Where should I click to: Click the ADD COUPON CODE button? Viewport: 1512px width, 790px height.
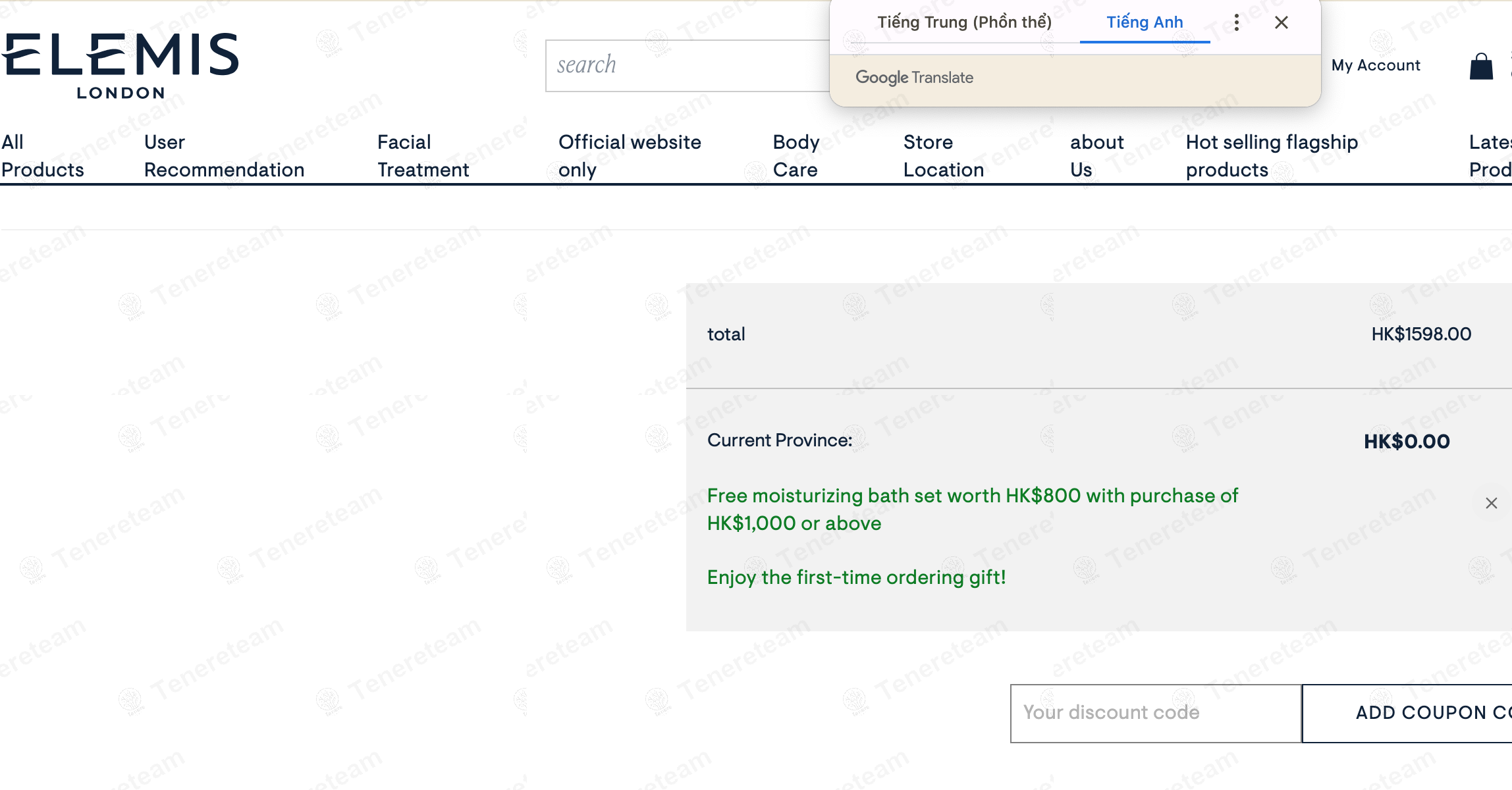[1407, 713]
